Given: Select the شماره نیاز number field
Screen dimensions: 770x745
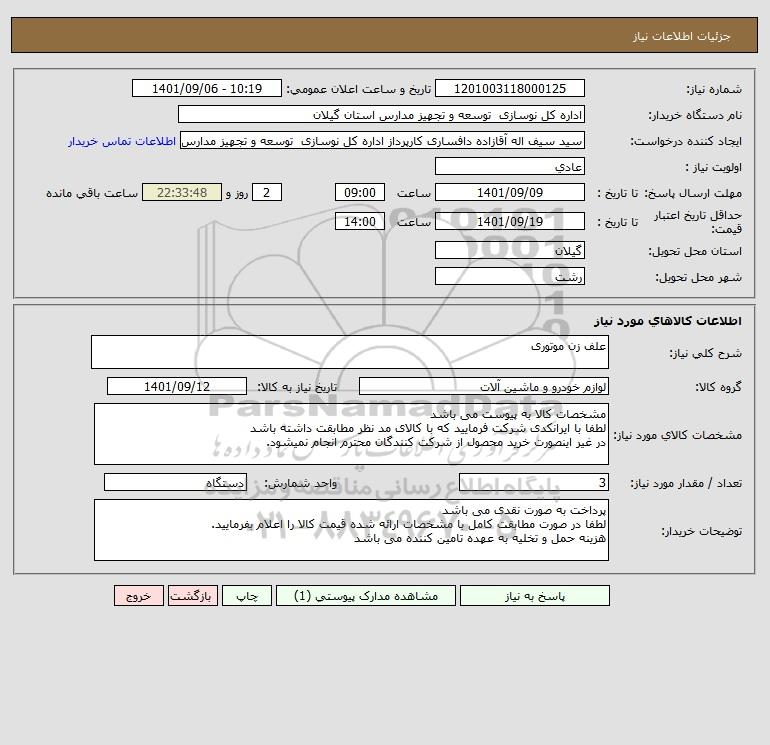Looking at the screenshot, I should click(x=510, y=88).
